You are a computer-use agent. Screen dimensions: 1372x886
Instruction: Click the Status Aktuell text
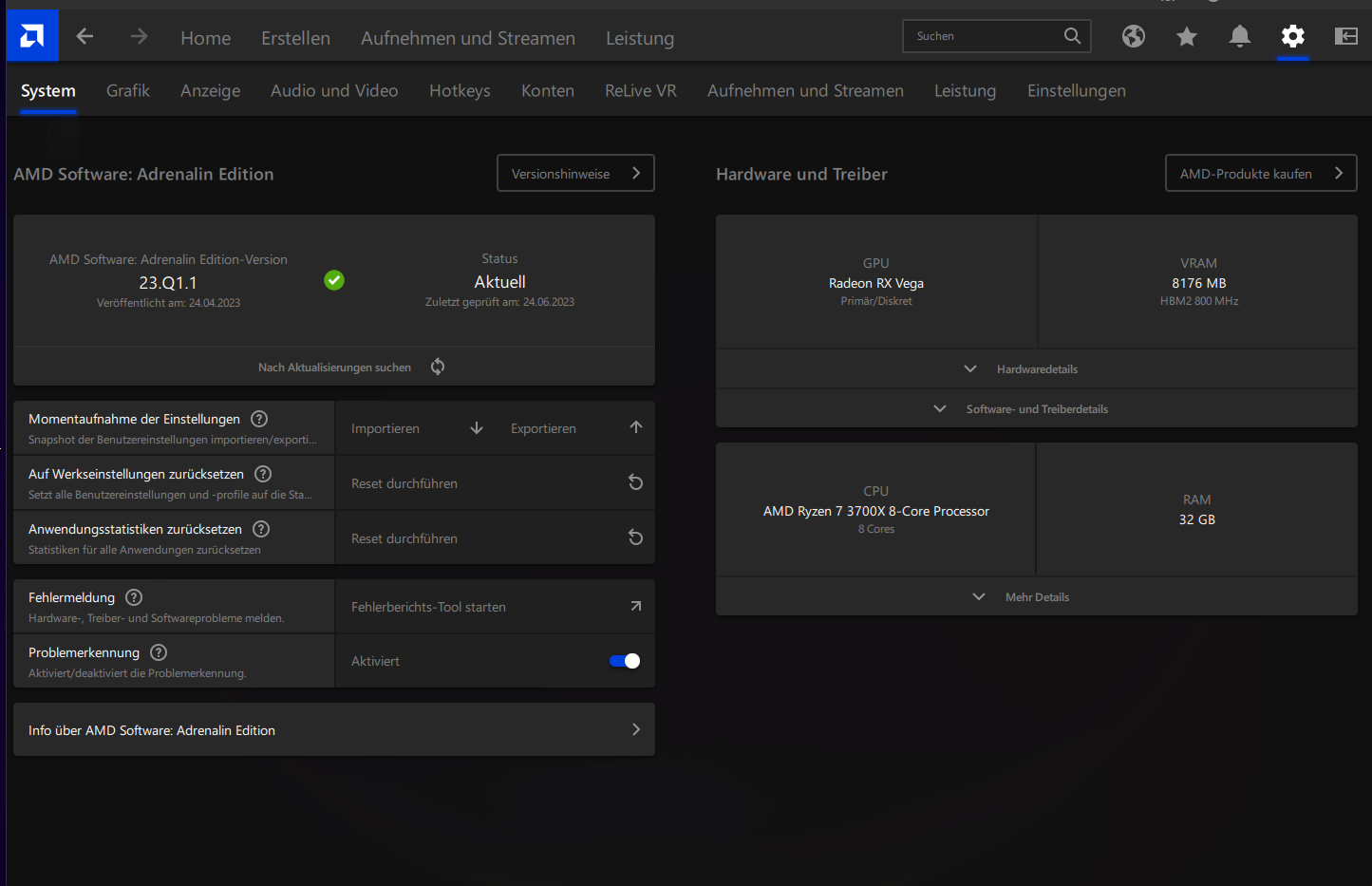coord(499,281)
